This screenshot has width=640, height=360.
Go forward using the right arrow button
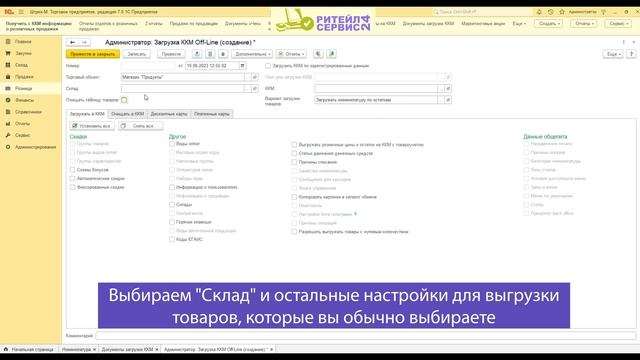[x=84, y=42]
